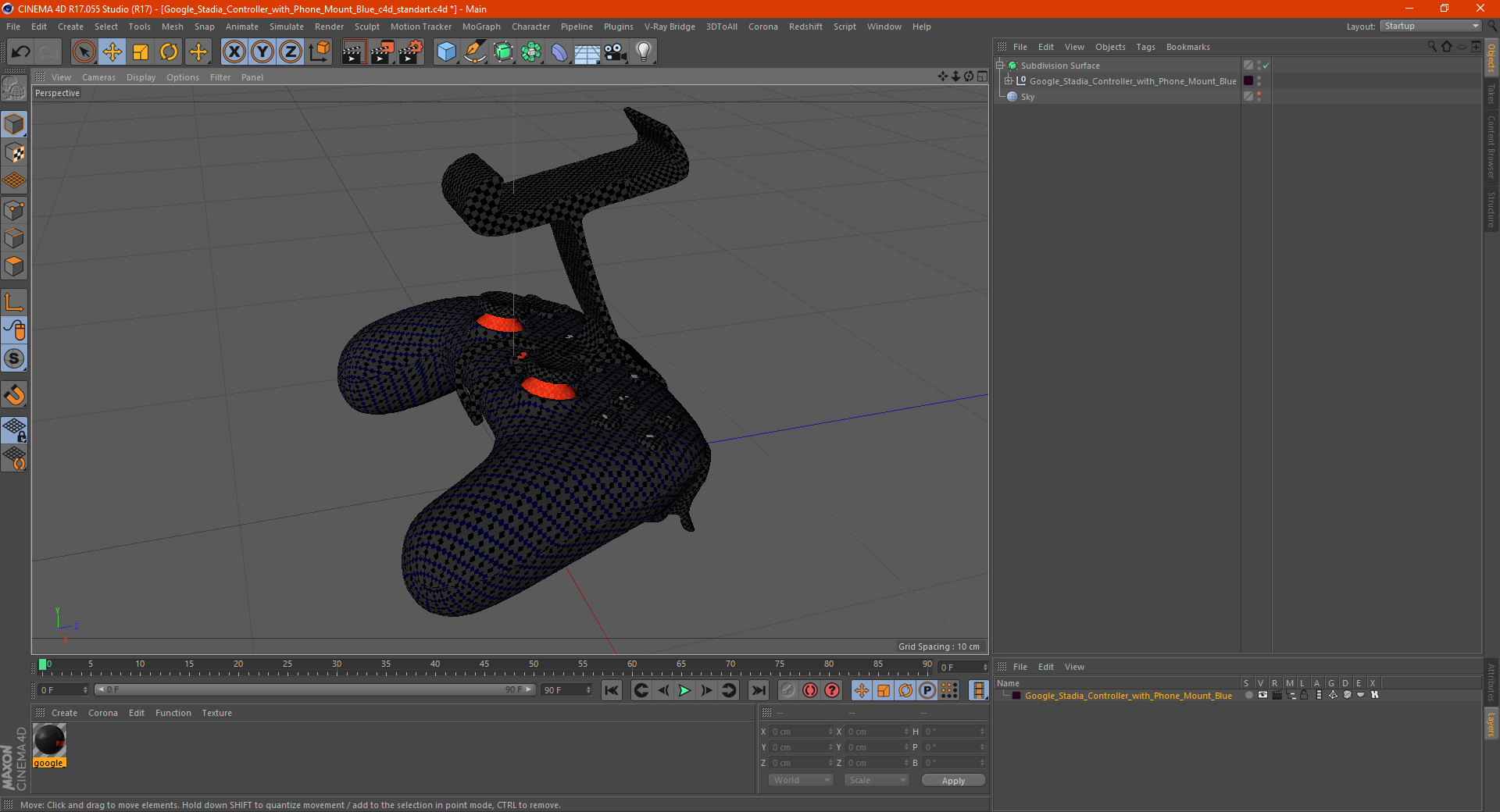1500x812 pixels.
Task: Expand Google_Stadia_Controller object tree node
Action: (1009, 81)
